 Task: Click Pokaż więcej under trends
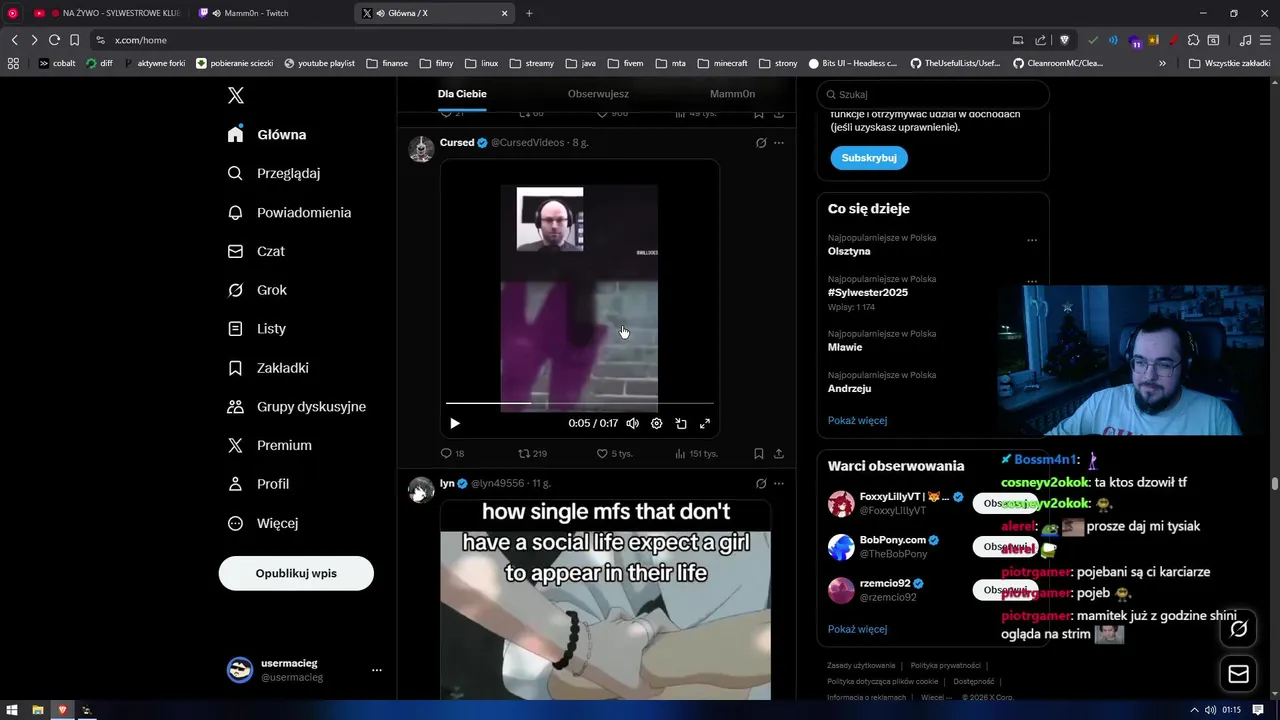click(857, 420)
